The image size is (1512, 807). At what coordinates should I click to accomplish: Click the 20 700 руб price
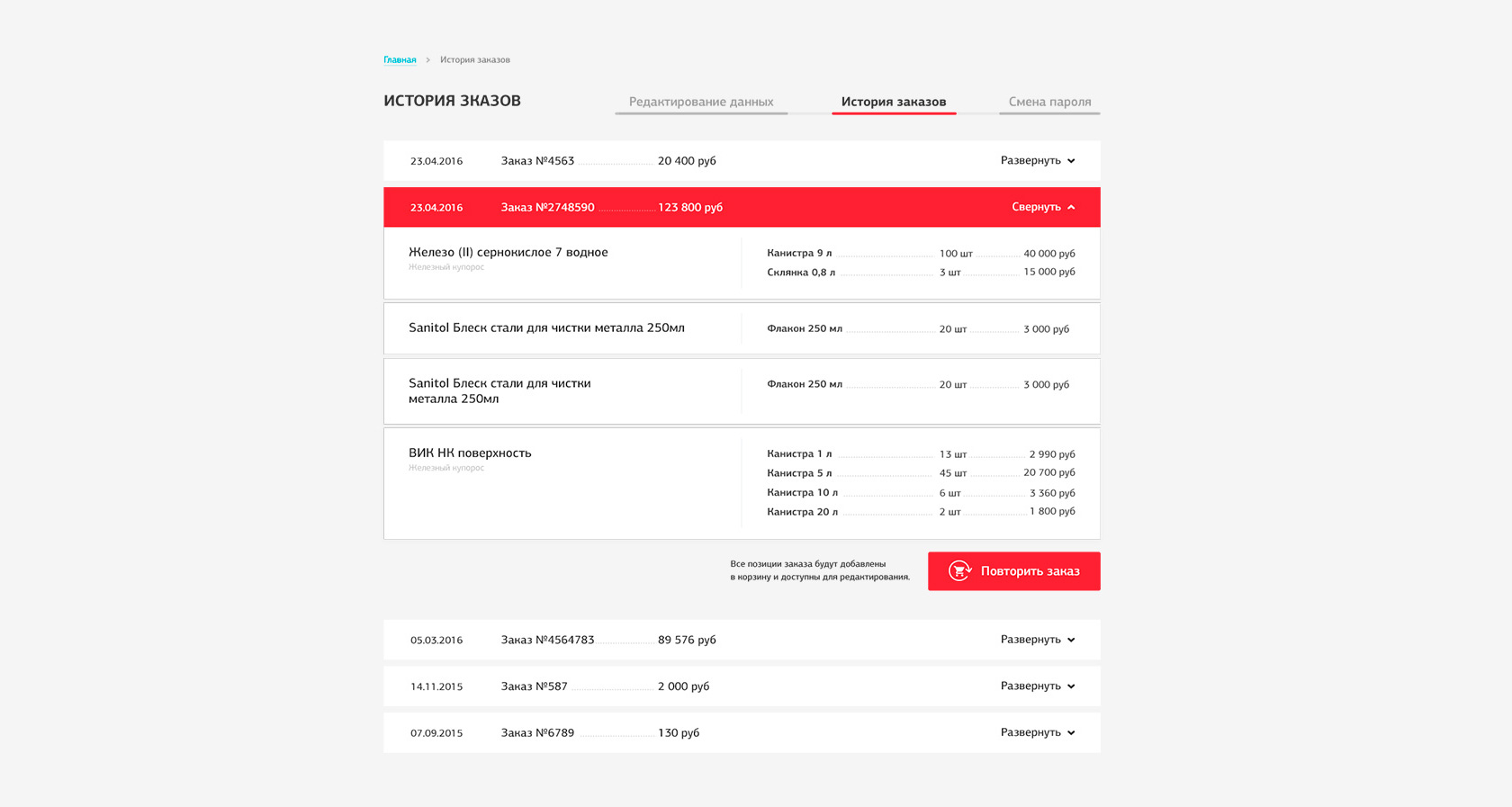pyautogui.click(x=1049, y=472)
